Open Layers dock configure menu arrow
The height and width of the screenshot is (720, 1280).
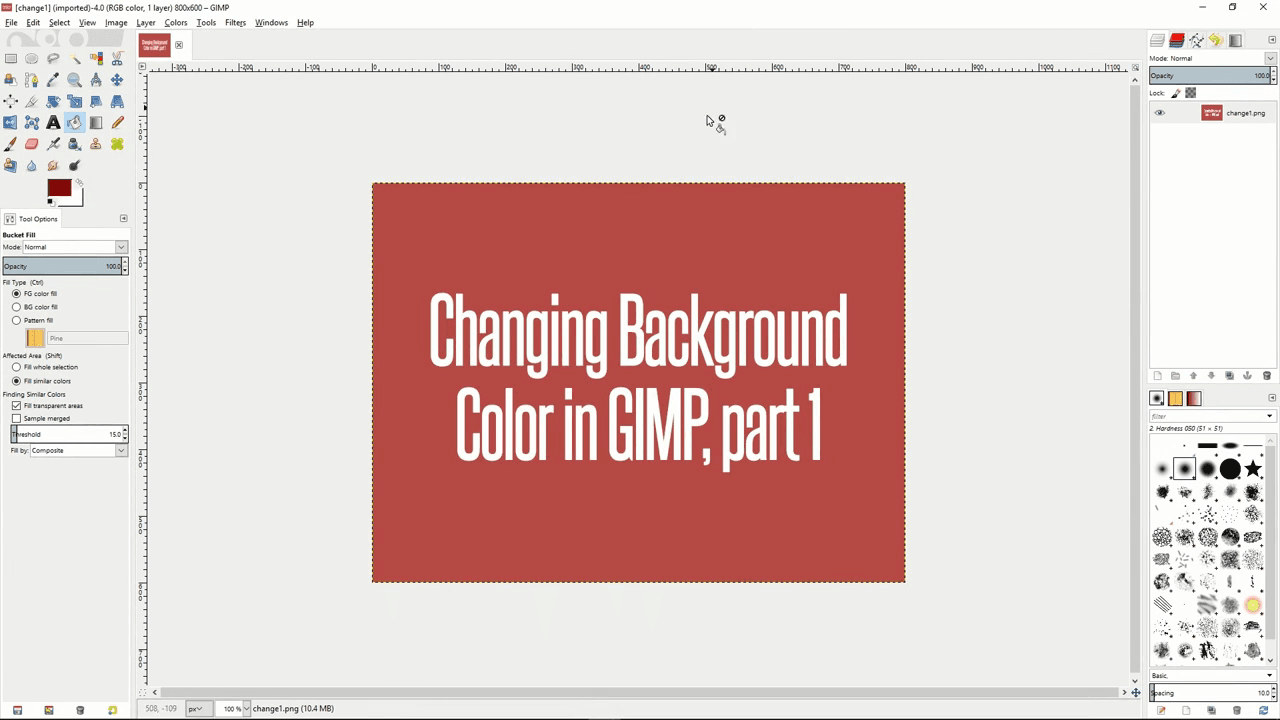point(1272,40)
